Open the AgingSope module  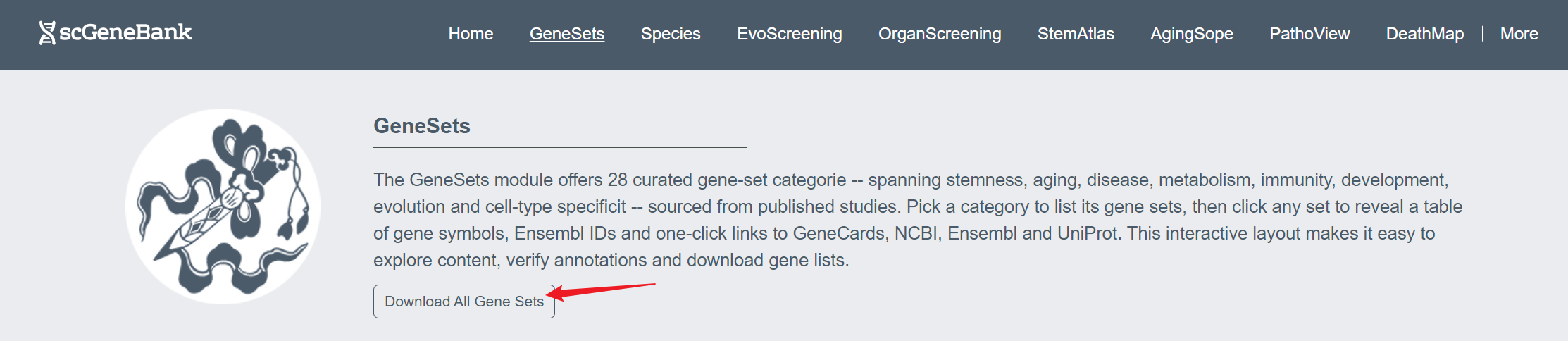click(x=1192, y=34)
